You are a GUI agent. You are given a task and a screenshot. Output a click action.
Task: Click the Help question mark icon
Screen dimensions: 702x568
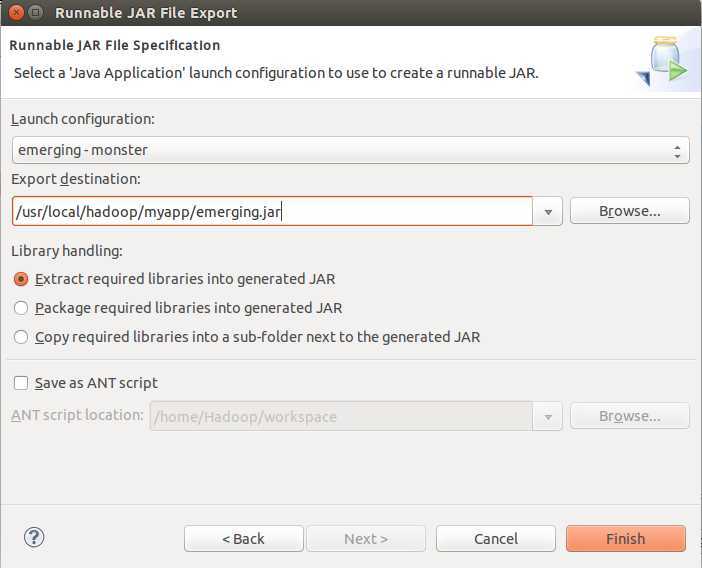point(35,538)
